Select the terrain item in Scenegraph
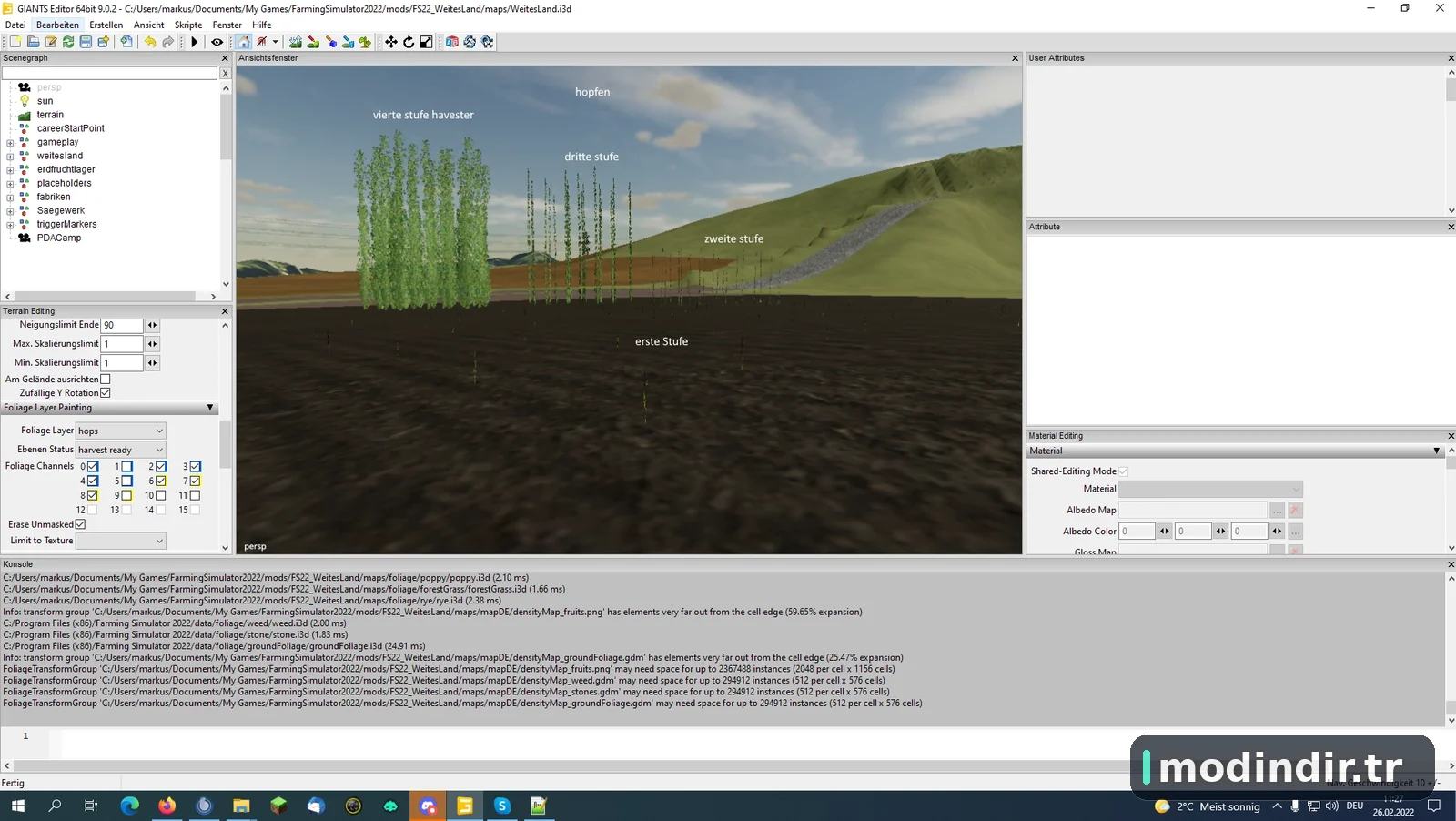Screen dimensions: 1456x821 click(50, 115)
